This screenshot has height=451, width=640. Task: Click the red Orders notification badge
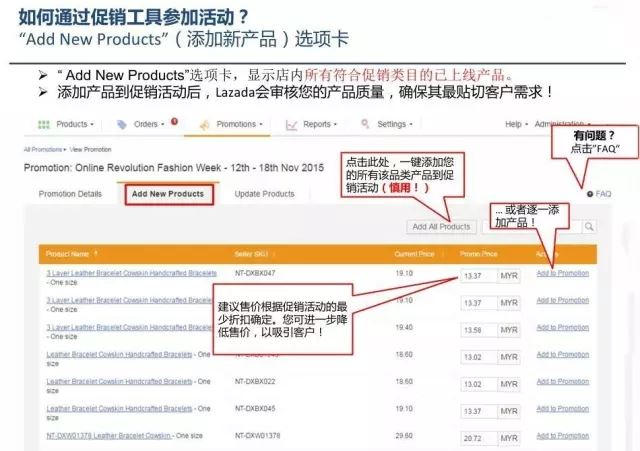pos(174,121)
